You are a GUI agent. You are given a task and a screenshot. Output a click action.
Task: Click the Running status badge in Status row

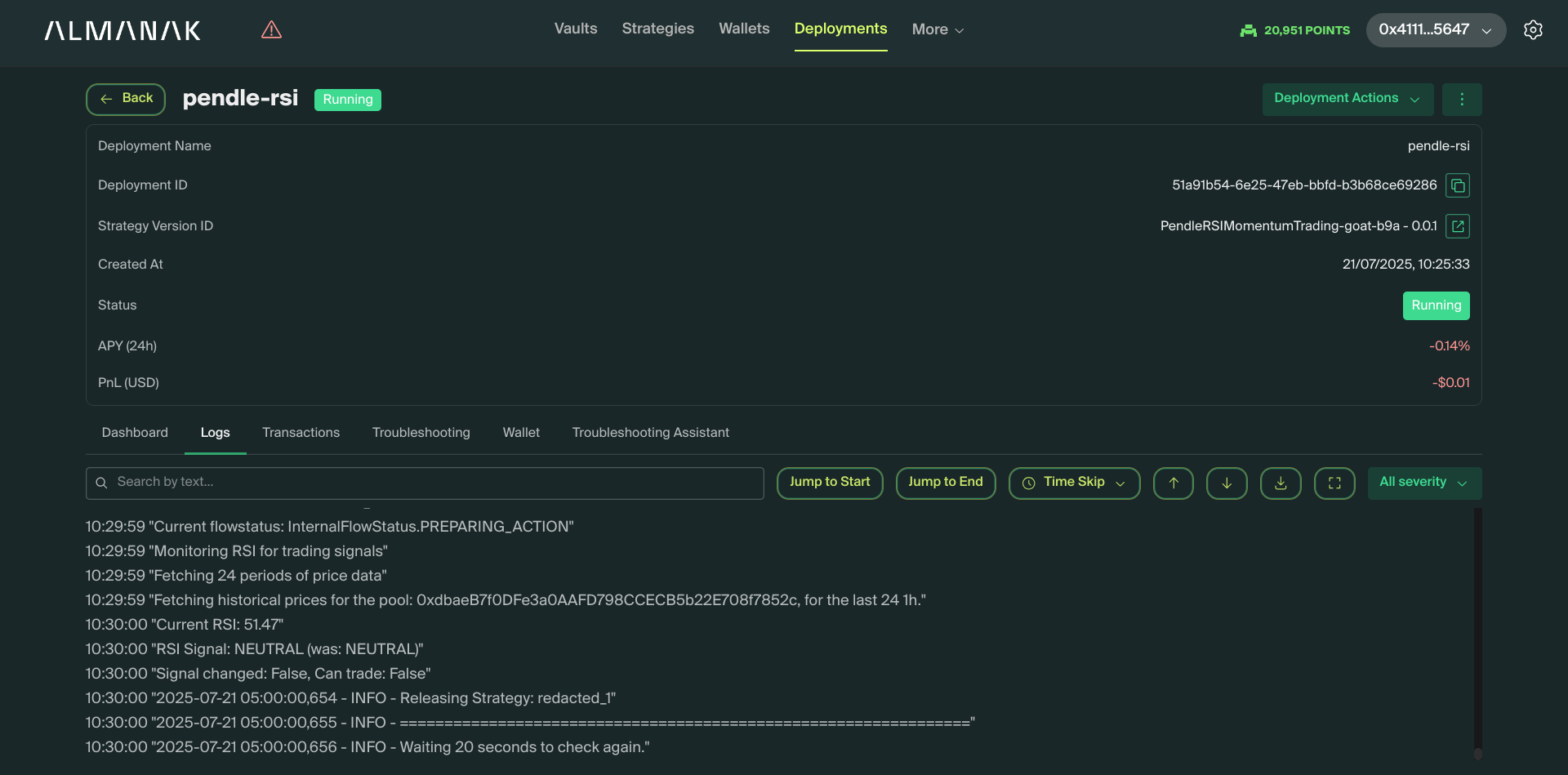pos(1436,305)
